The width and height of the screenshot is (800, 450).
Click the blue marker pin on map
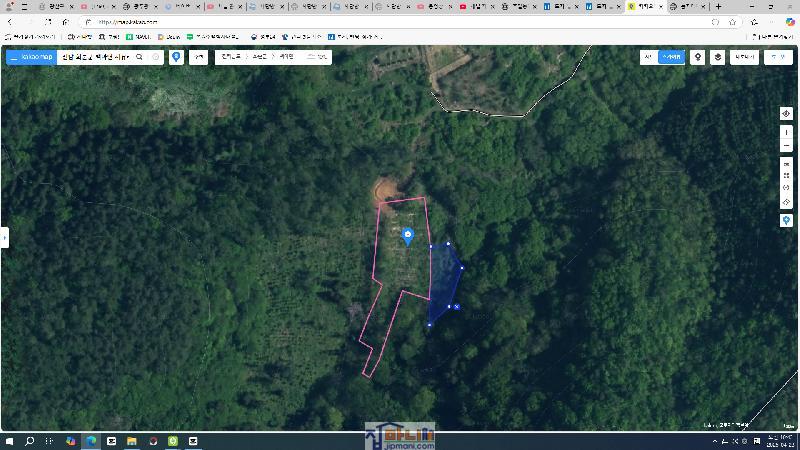pos(407,236)
